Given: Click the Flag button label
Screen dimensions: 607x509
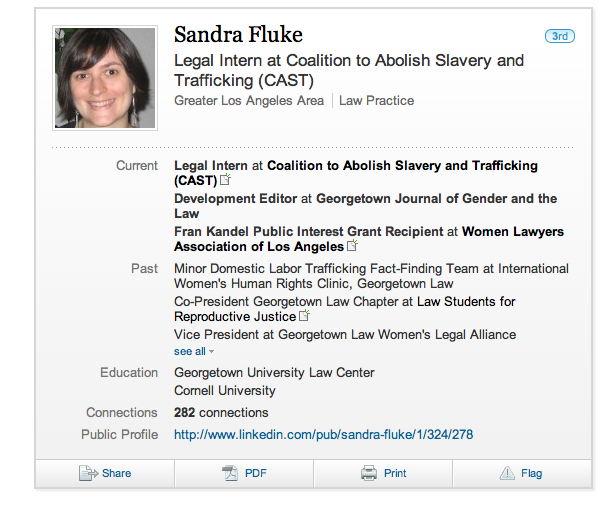Looking at the screenshot, I should pos(531,473).
